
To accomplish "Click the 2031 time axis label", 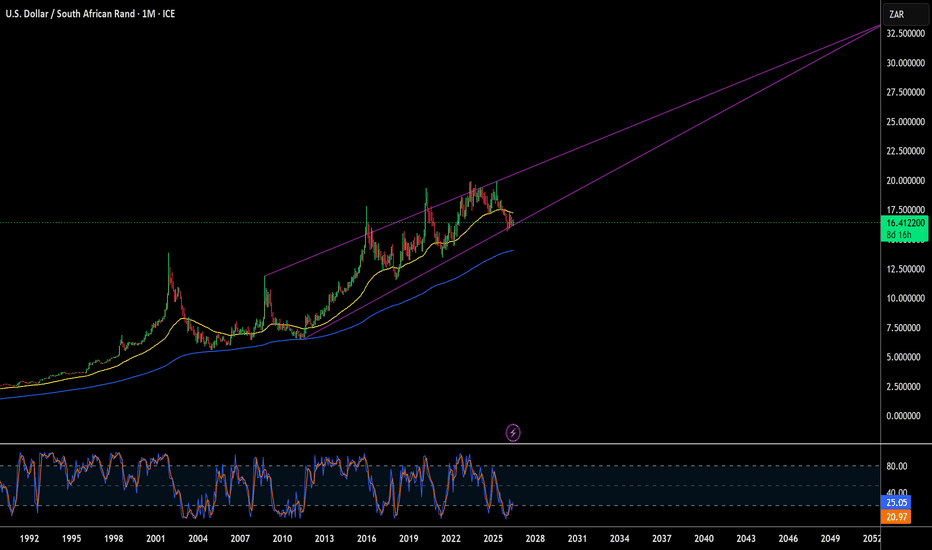I will coord(577,539).
